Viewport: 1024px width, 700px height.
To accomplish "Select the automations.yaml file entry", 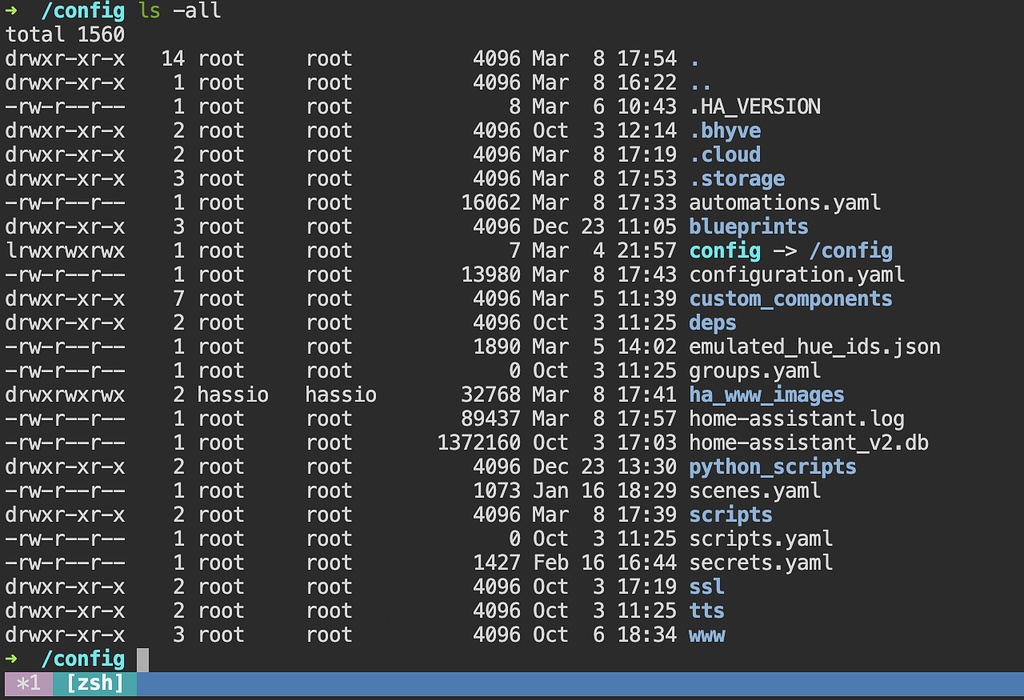I will point(785,202).
